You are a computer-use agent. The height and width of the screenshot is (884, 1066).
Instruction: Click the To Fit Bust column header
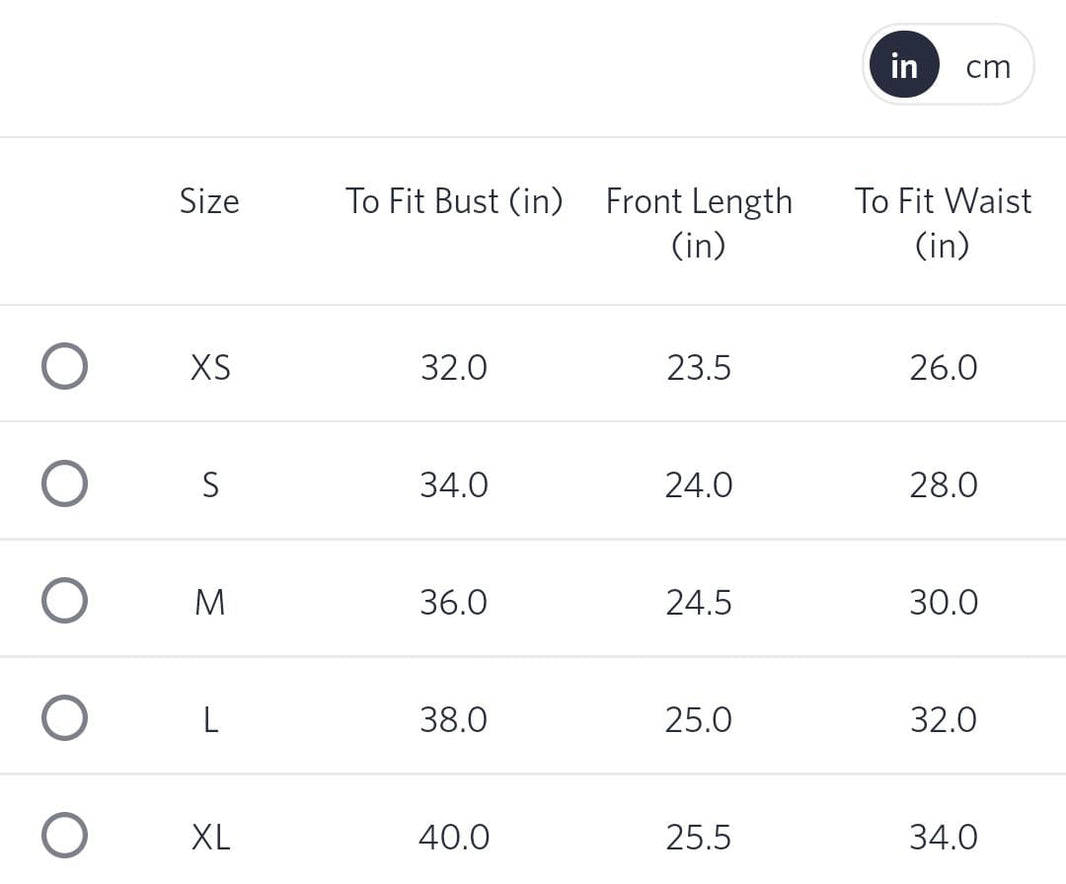[454, 201]
